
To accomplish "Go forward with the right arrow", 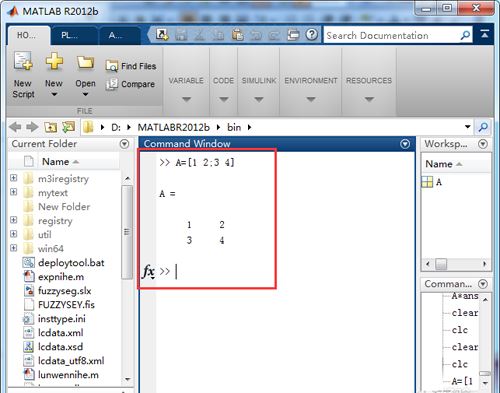I will pos(32,127).
